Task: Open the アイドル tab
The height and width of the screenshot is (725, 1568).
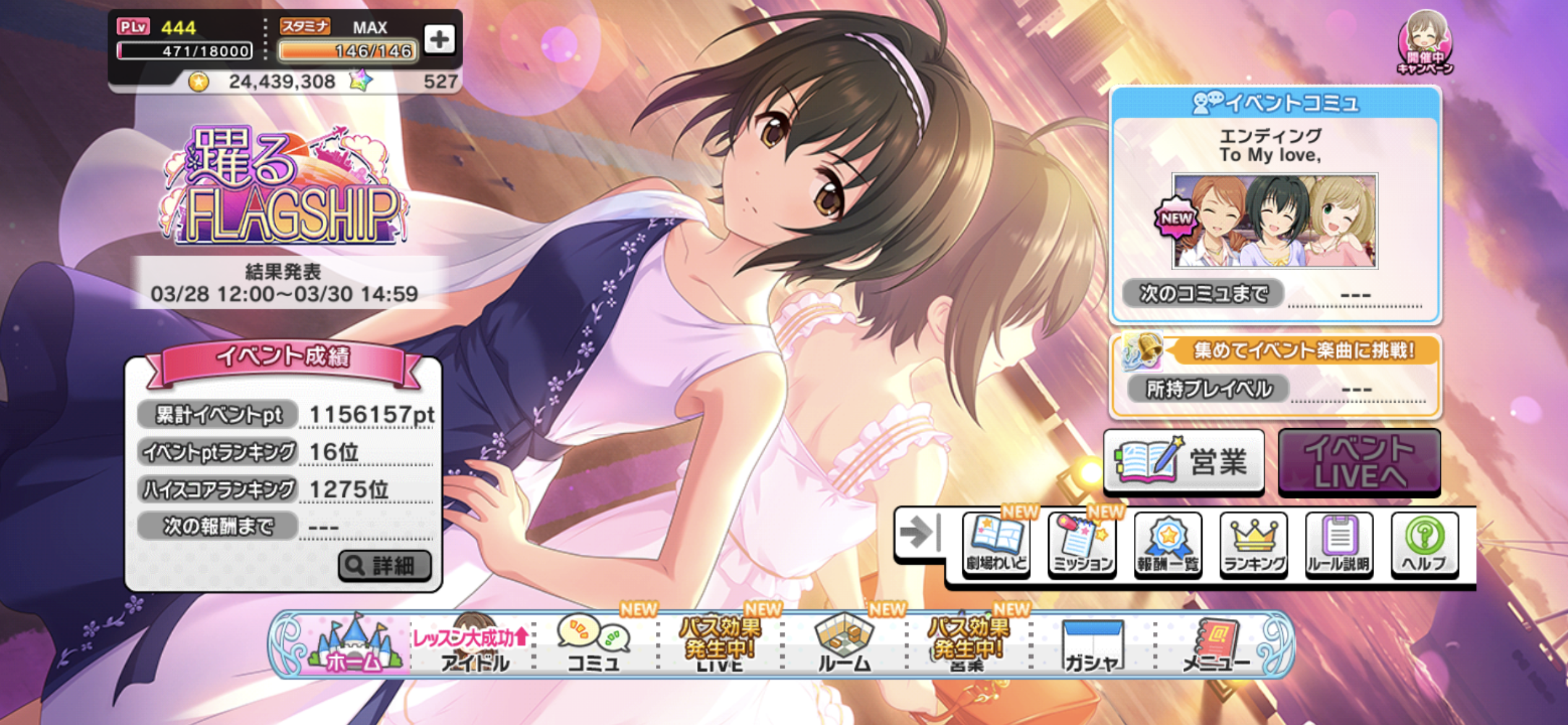Action: point(474,644)
